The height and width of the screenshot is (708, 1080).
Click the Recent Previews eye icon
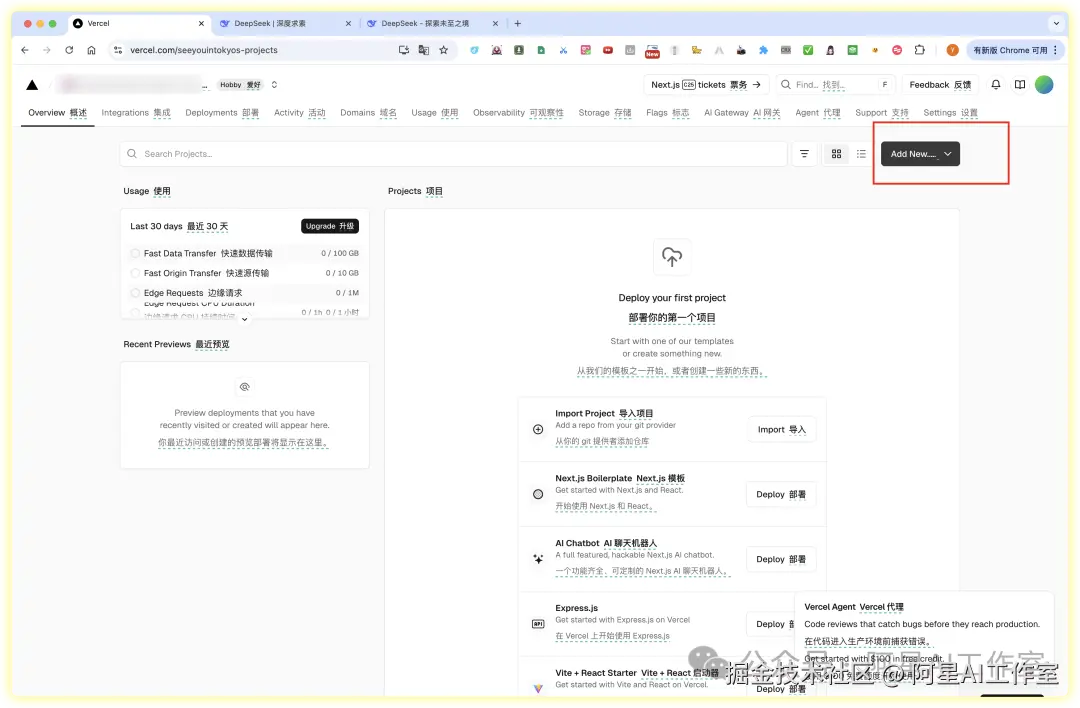click(x=244, y=387)
